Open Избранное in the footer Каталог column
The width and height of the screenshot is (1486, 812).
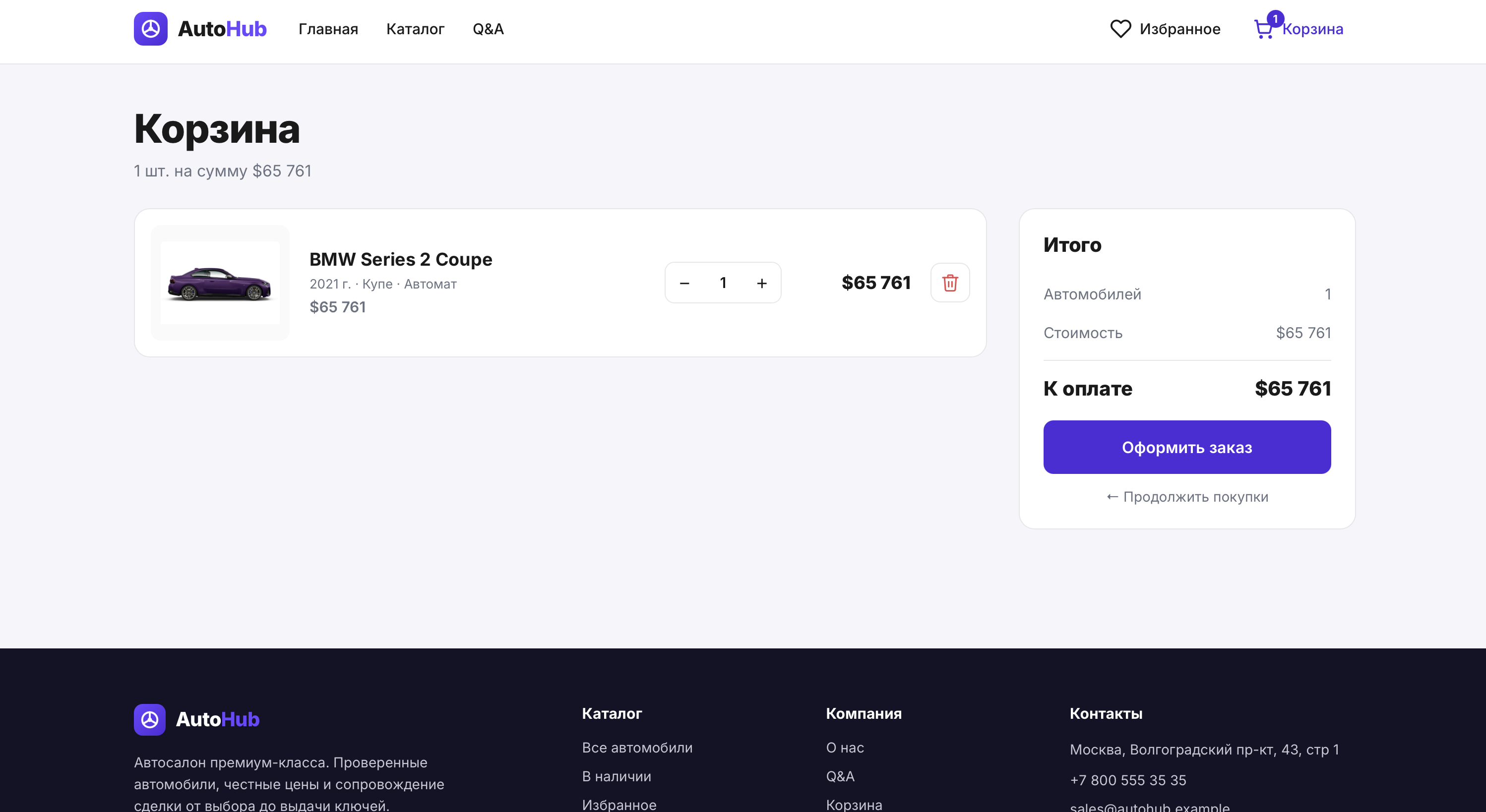[x=619, y=805]
